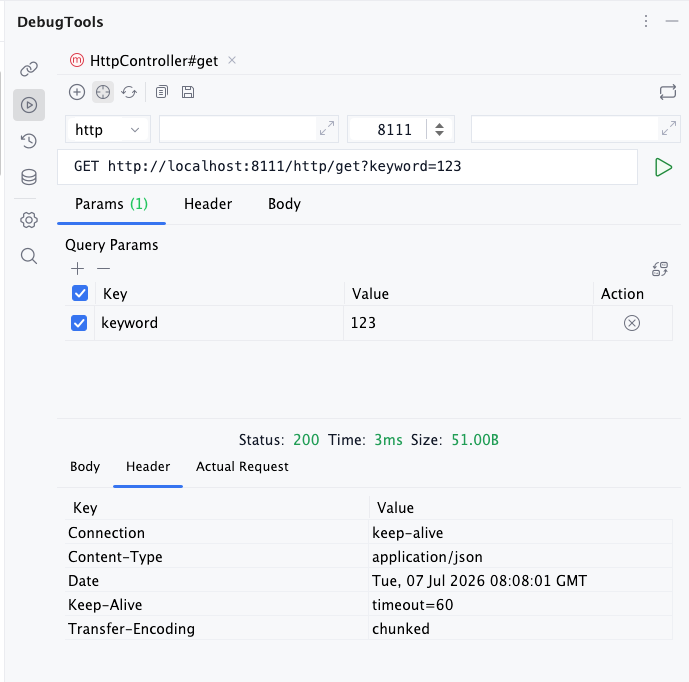Select the run/play sidebar icon
Image resolution: width=689 pixels, height=682 pixels.
pyautogui.click(x=29, y=105)
